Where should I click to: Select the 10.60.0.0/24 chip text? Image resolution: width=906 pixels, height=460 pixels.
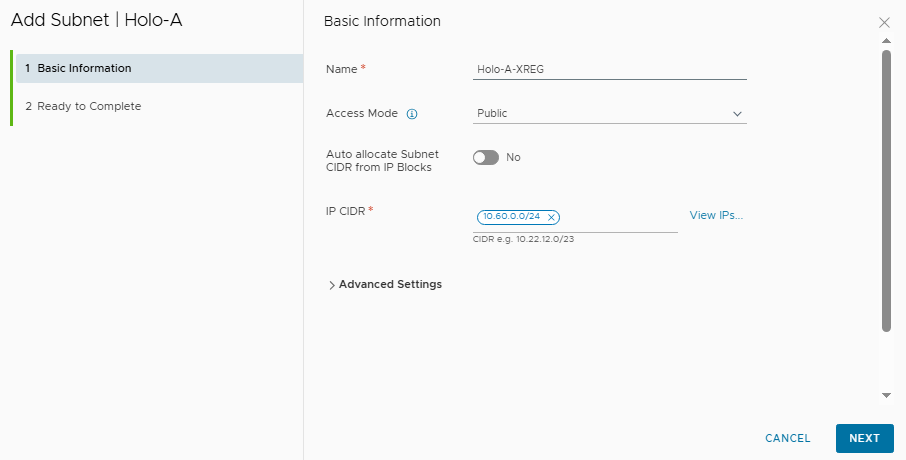pyautogui.click(x=510, y=217)
